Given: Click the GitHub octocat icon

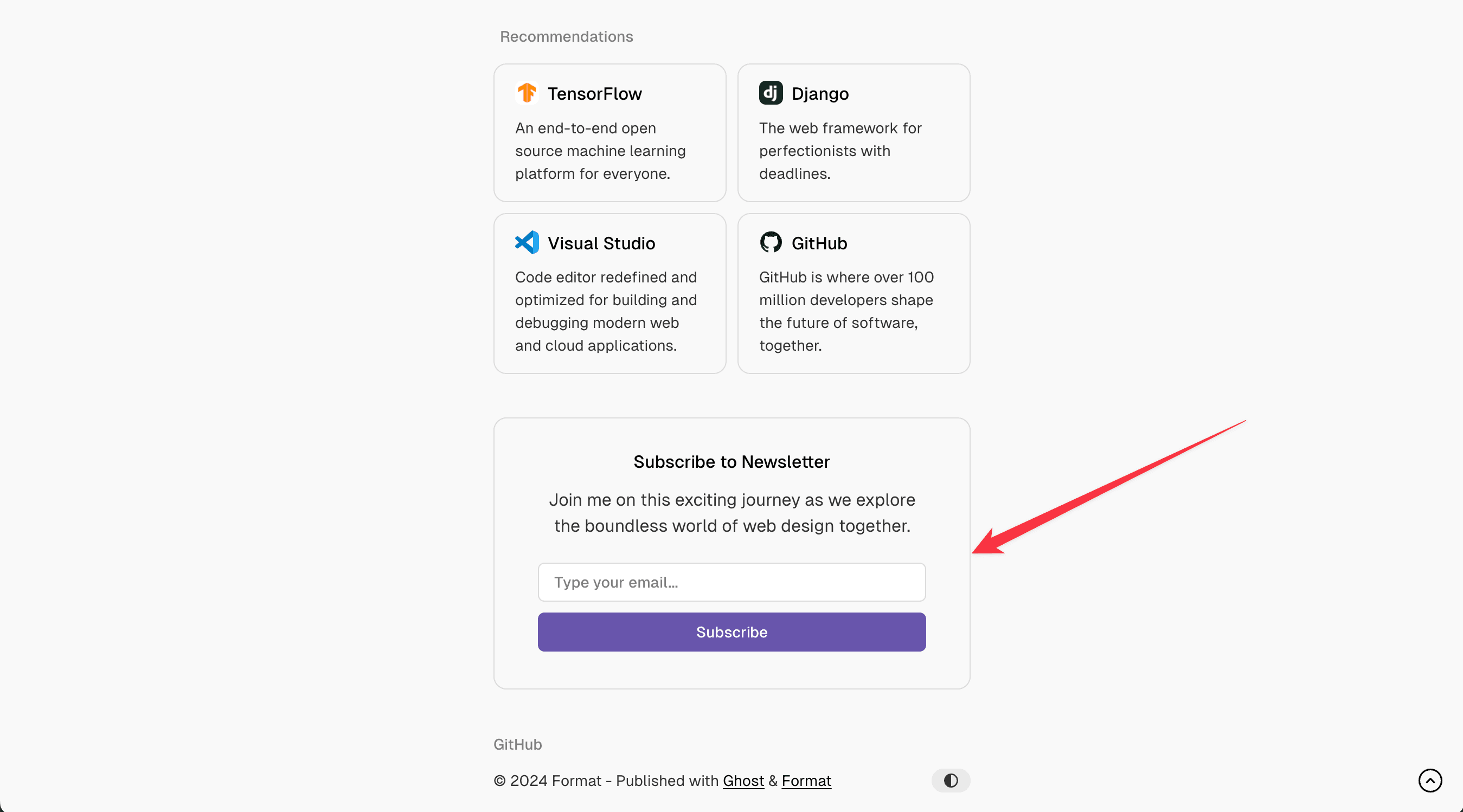Looking at the screenshot, I should [771, 242].
